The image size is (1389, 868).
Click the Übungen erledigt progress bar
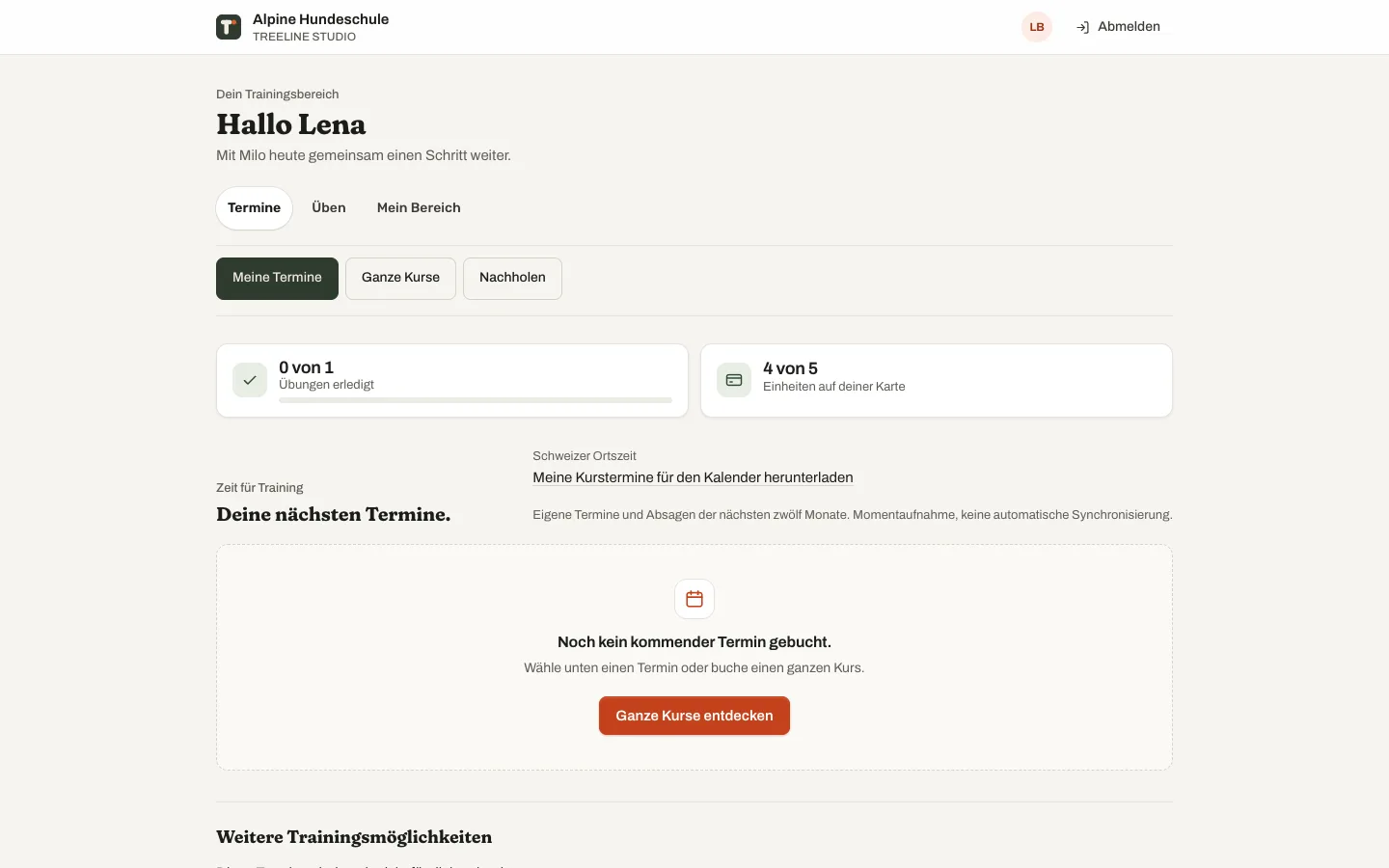[x=476, y=399]
